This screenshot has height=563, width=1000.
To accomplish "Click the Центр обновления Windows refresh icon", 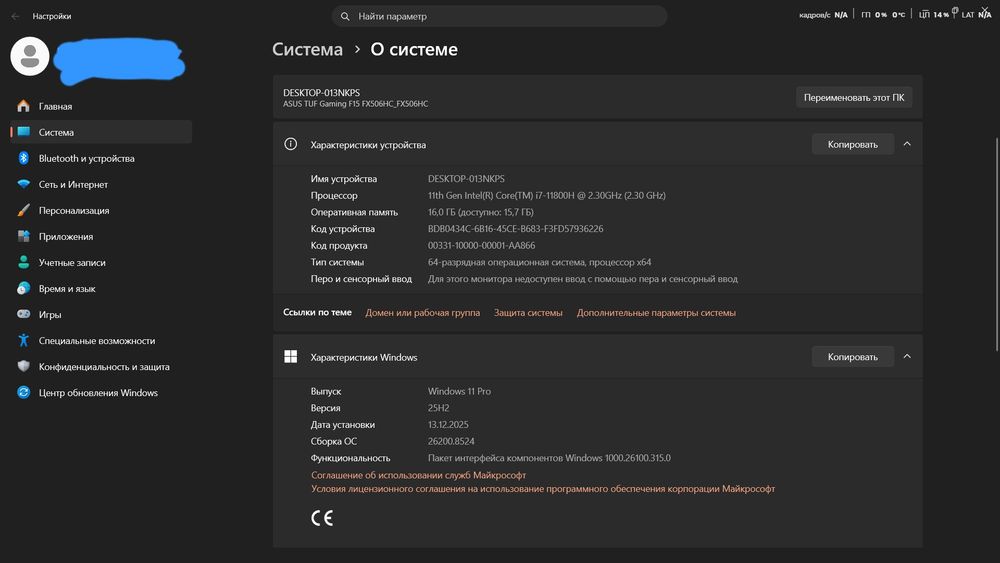I will (24, 392).
